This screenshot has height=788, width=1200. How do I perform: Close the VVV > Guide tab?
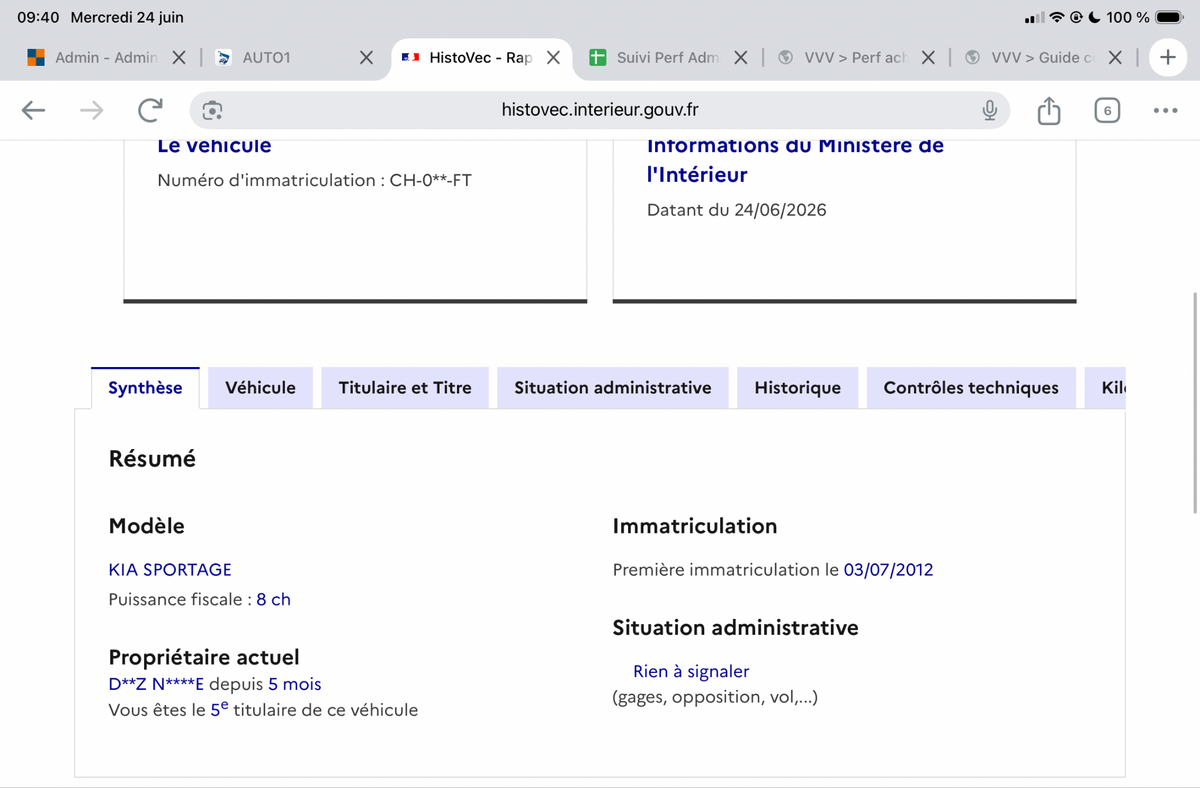point(1116,57)
